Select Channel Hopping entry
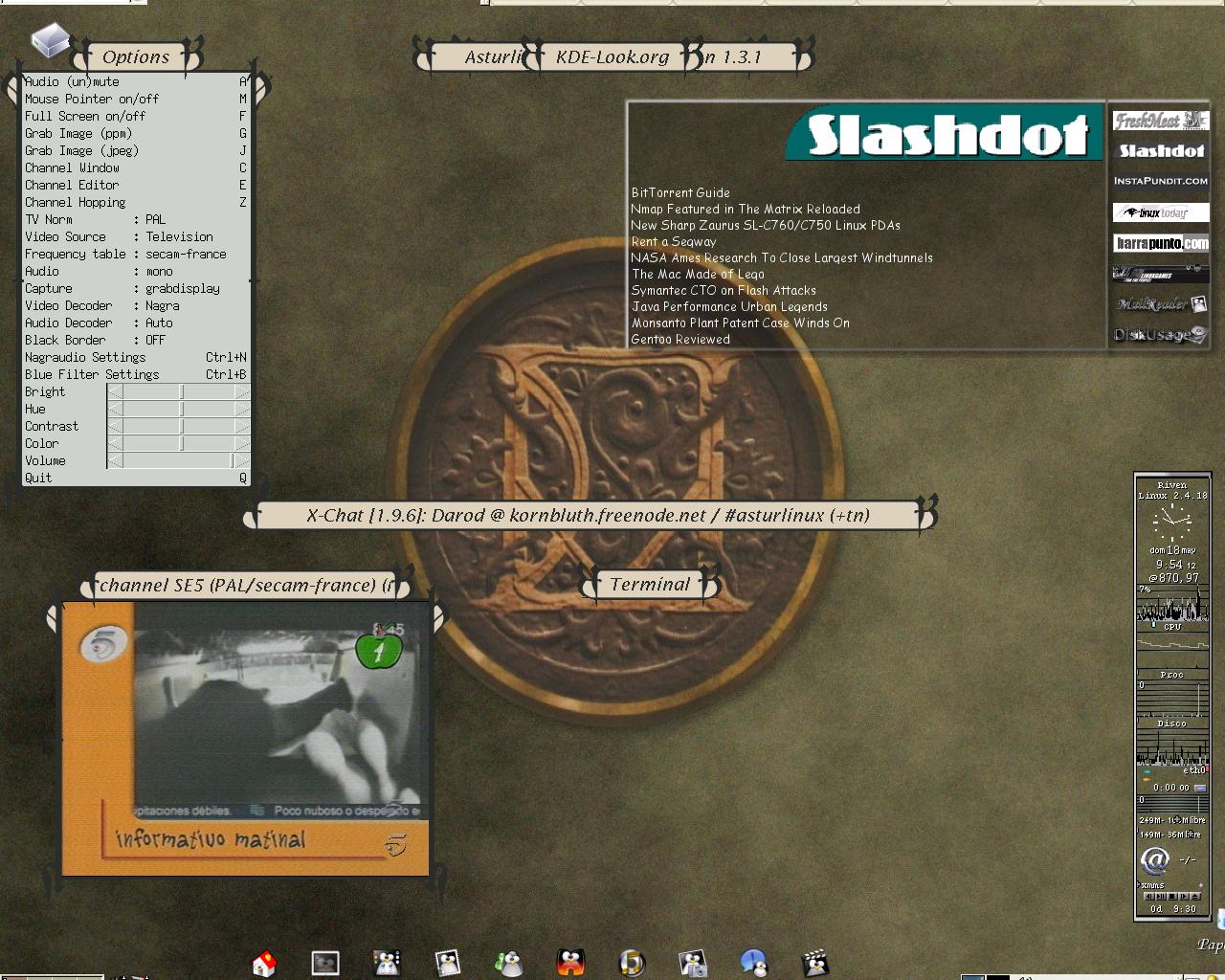This screenshot has width=1225, height=980. point(136,203)
